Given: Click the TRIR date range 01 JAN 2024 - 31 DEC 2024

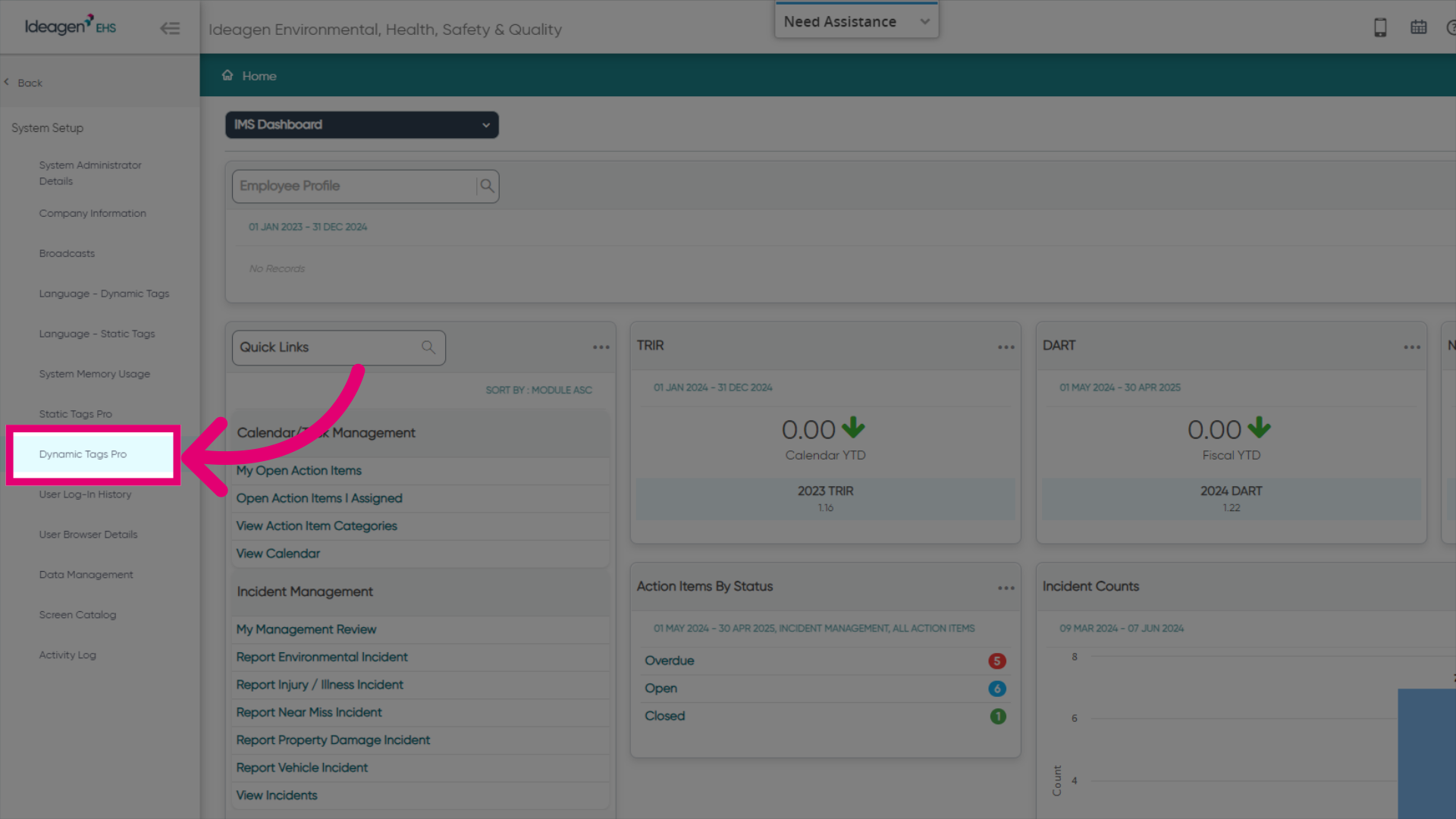Looking at the screenshot, I should pyautogui.click(x=713, y=388).
